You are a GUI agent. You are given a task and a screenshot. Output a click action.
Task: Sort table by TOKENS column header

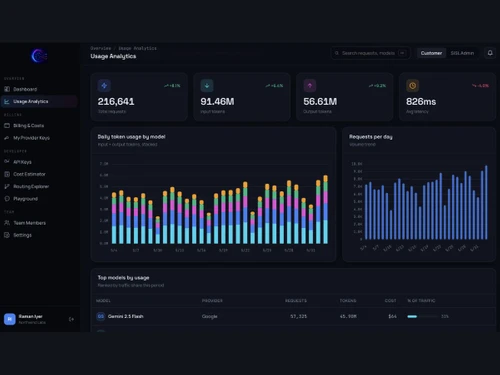click(x=348, y=301)
